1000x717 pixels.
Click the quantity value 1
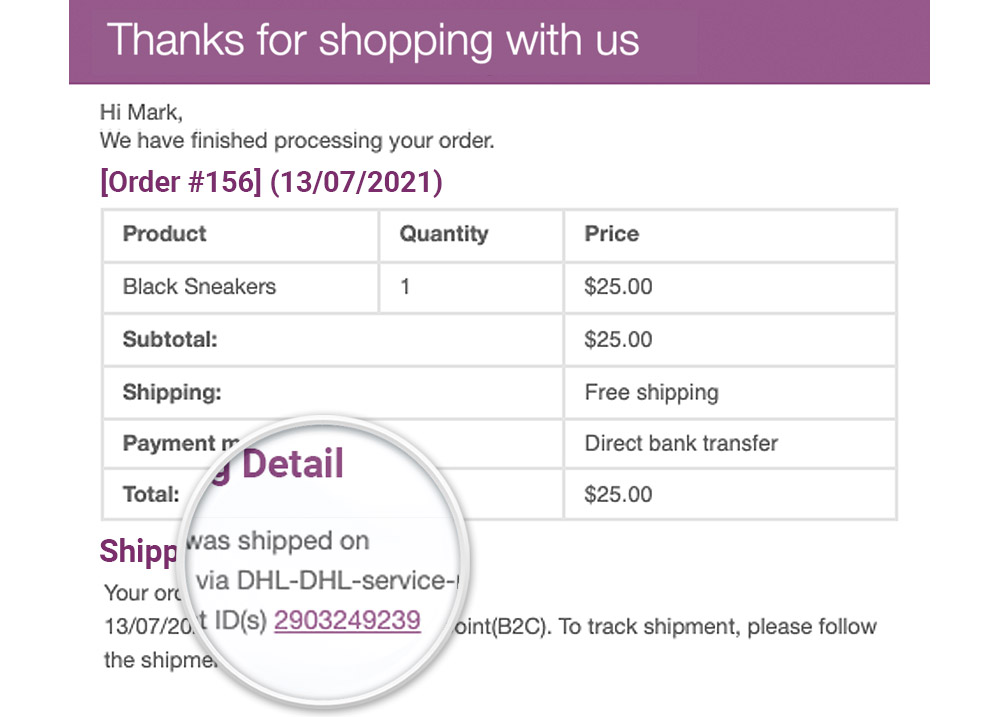(404, 287)
